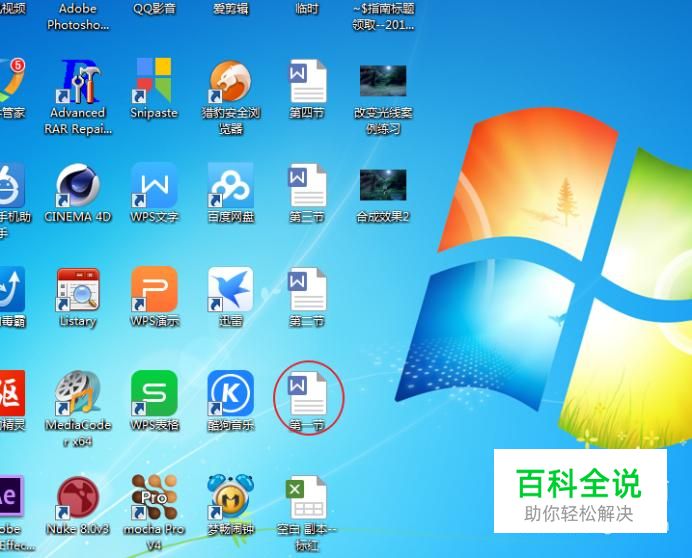Open the WPS演示 presentation shortcut
Viewport: 692px width, 558px height.
(154, 290)
